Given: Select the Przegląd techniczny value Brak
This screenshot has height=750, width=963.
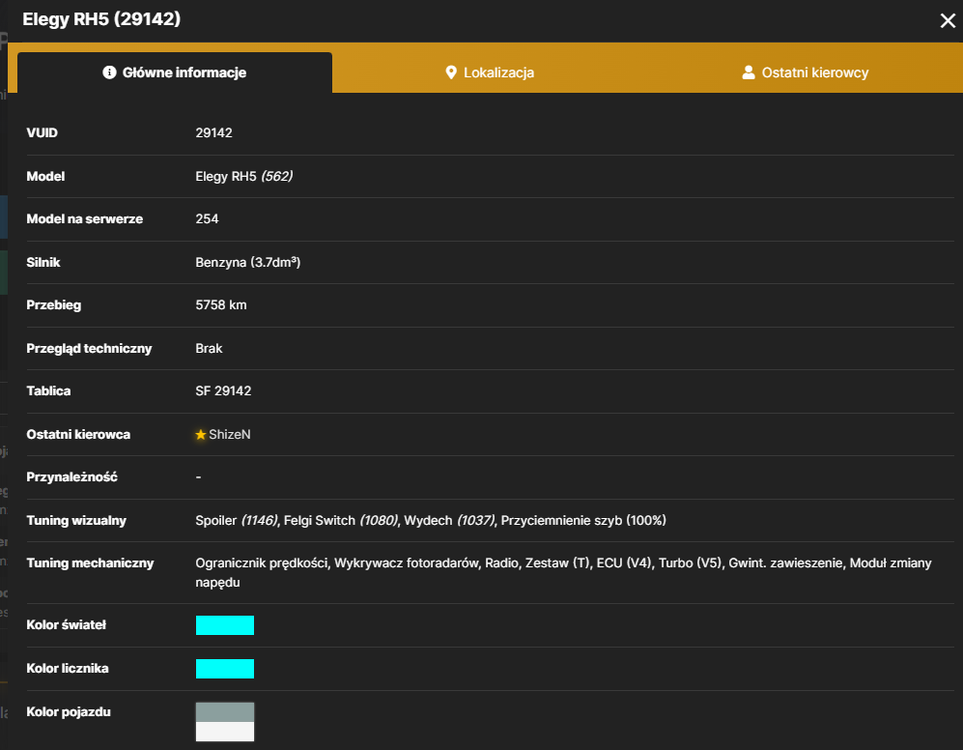Looking at the screenshot, I should (x=209, y=349).
